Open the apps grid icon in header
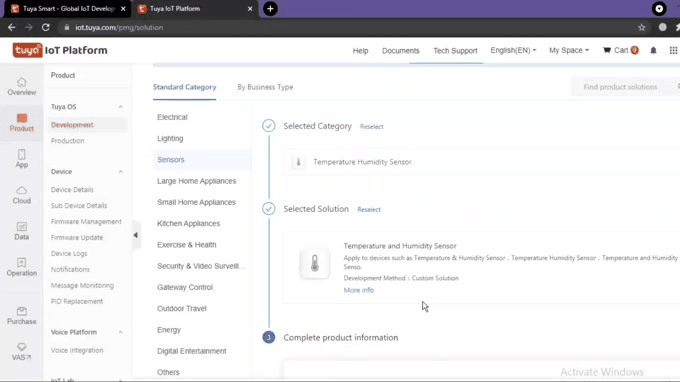The width and height of the screenshot is (680, 382). tap(673, 50)
